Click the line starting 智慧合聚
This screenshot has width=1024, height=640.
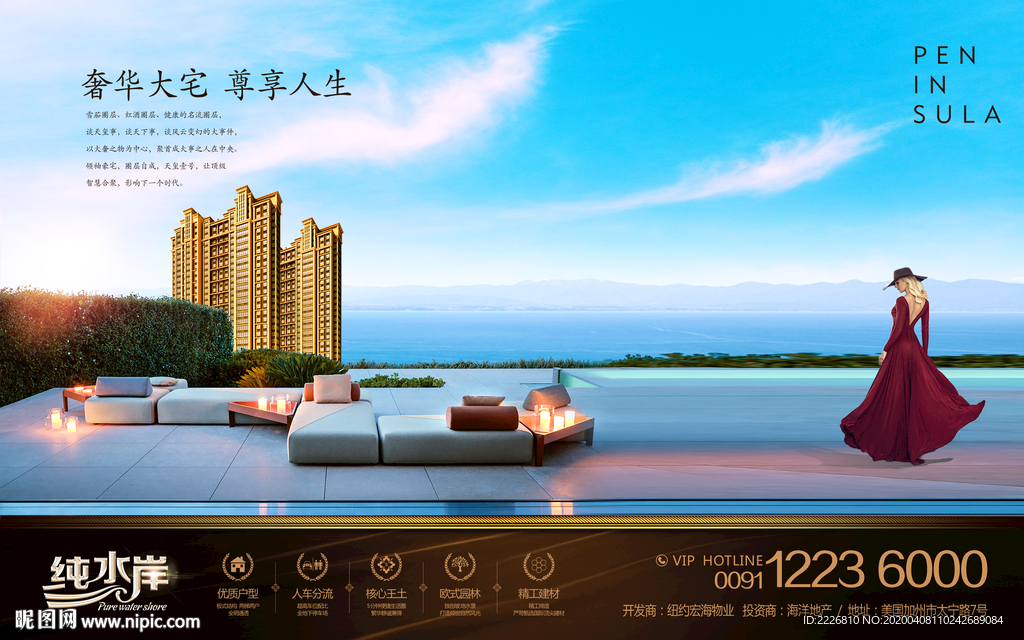(x=135, y=183)
